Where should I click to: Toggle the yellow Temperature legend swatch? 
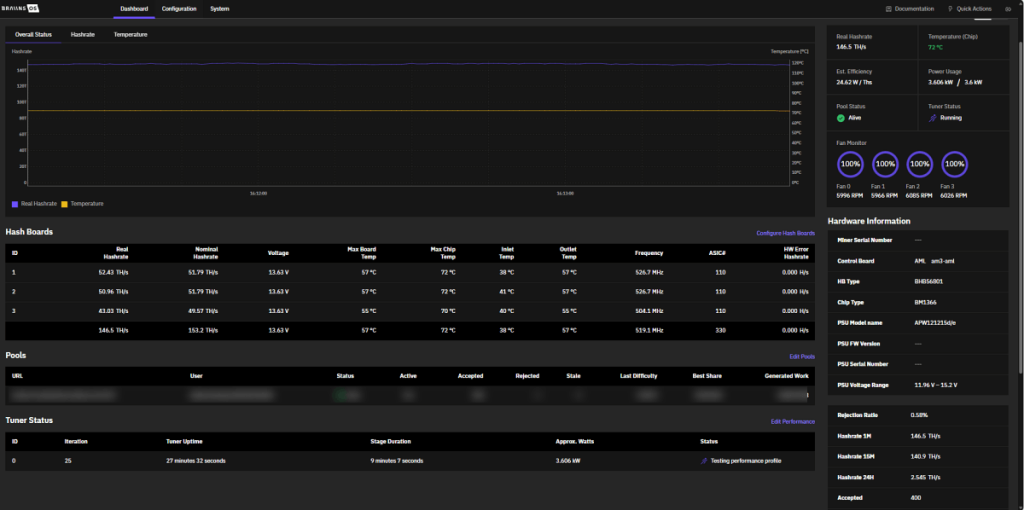(65, 204)
